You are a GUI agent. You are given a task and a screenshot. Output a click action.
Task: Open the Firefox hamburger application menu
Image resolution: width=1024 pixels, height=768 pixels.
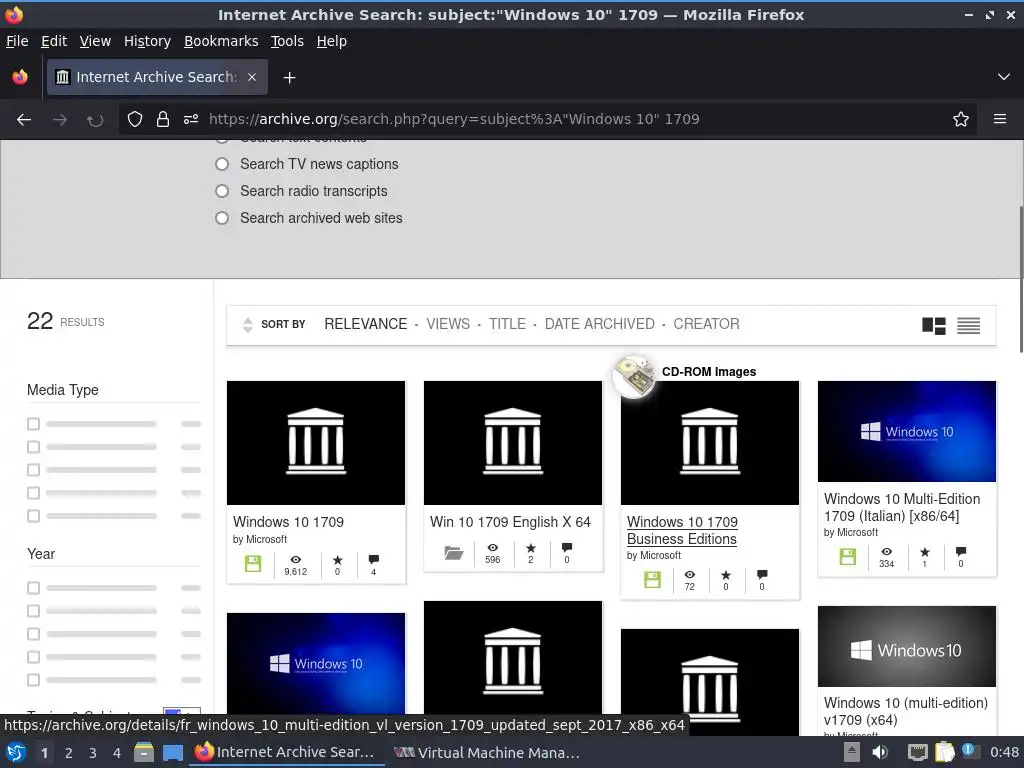pyautogui.click(x=1000, y=119)
